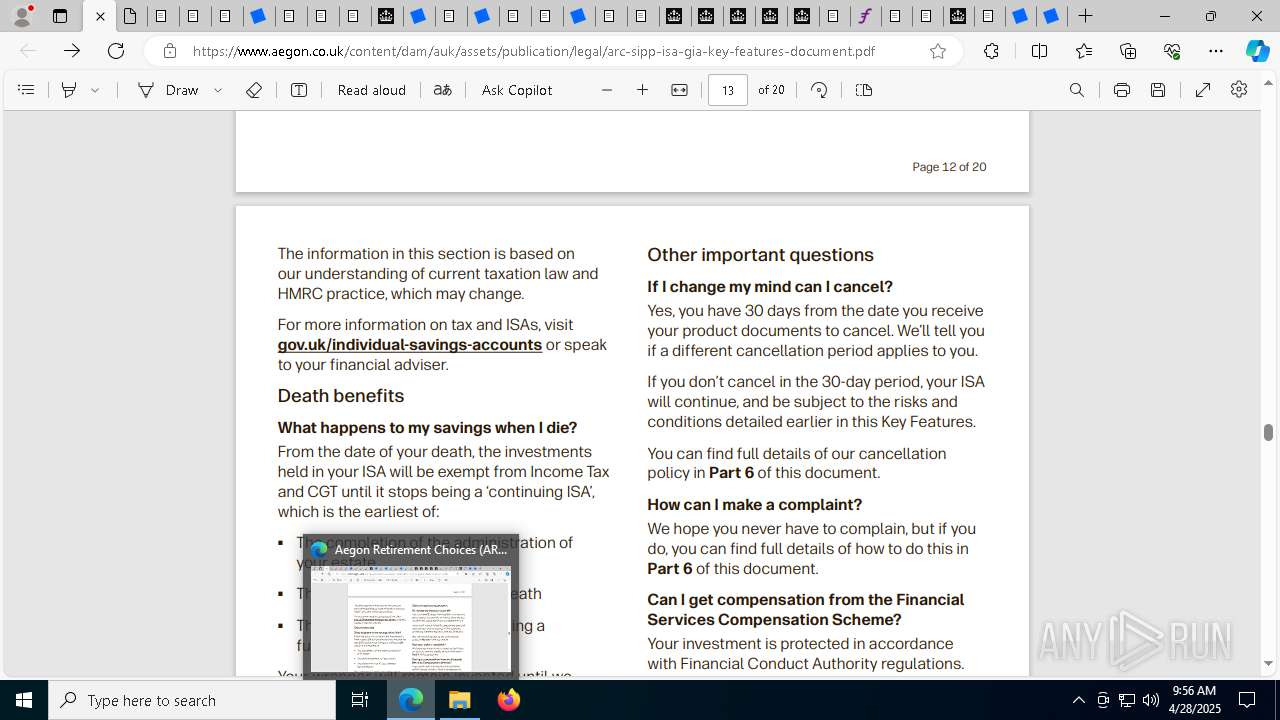This screenshot has height=720, width=1280.
Task: Print the PDF document
Action: 1122,90
